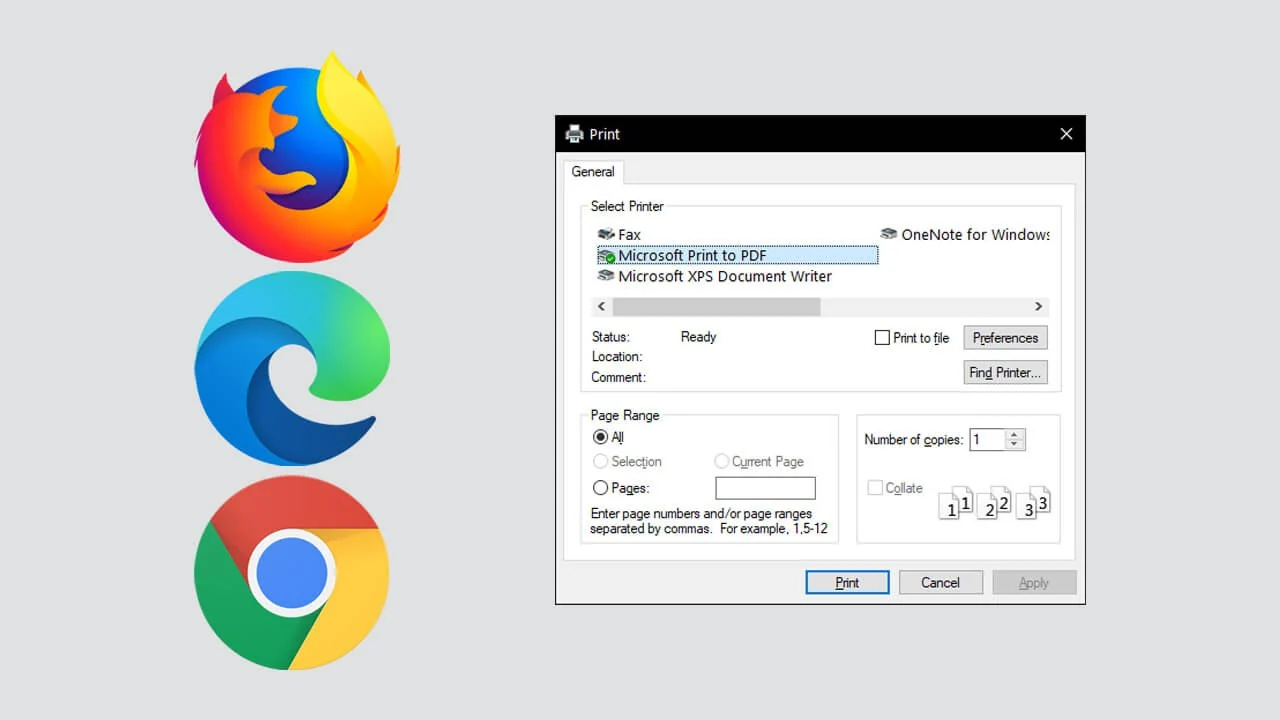Click the Pages range input field
This screenshot has height=720, width=1280.
pos(765,488)
